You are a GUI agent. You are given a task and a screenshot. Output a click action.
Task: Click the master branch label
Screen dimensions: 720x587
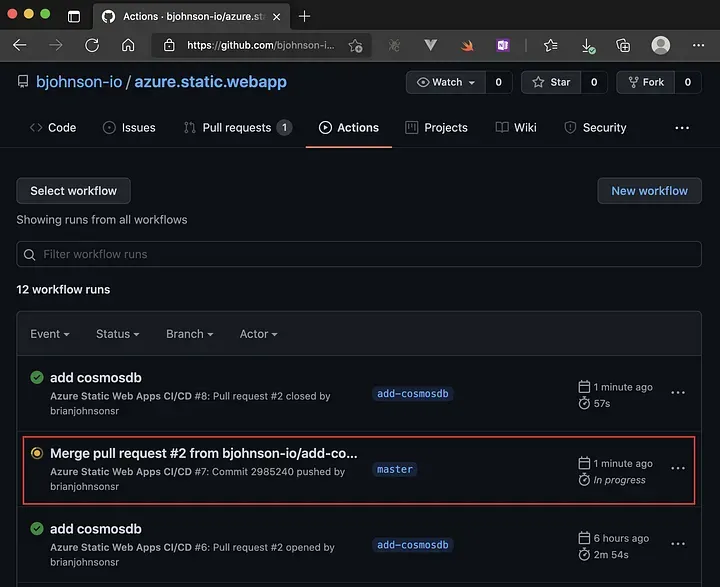(395, 469)
